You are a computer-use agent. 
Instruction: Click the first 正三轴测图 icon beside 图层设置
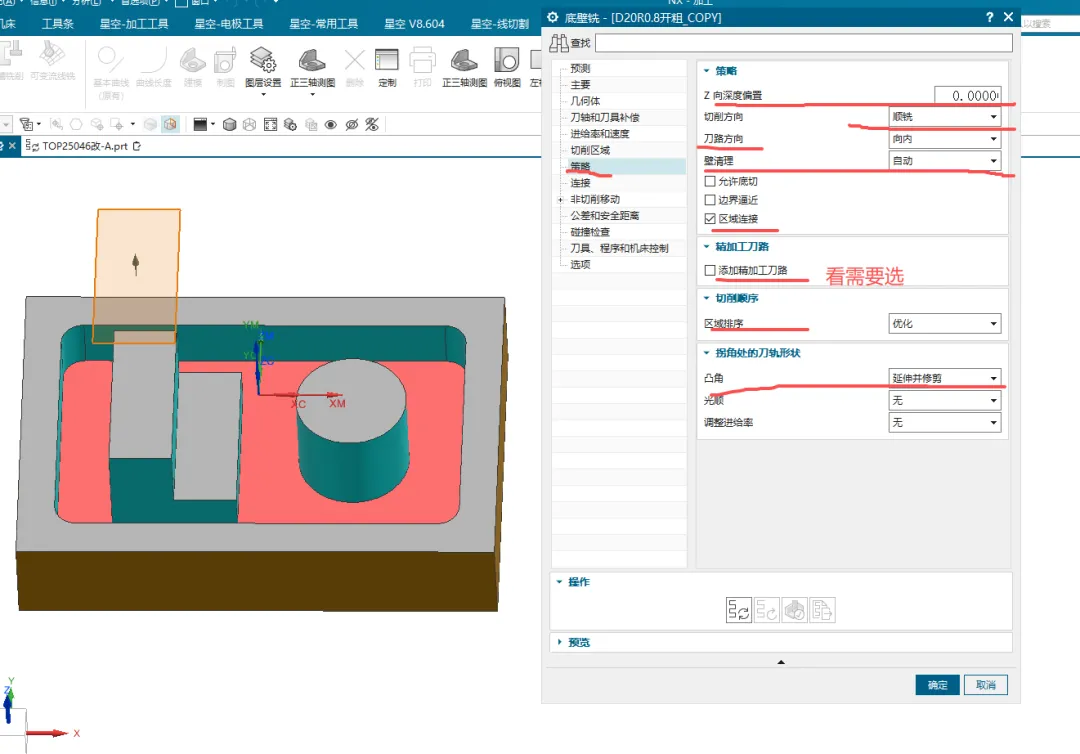tap(312, 60)
